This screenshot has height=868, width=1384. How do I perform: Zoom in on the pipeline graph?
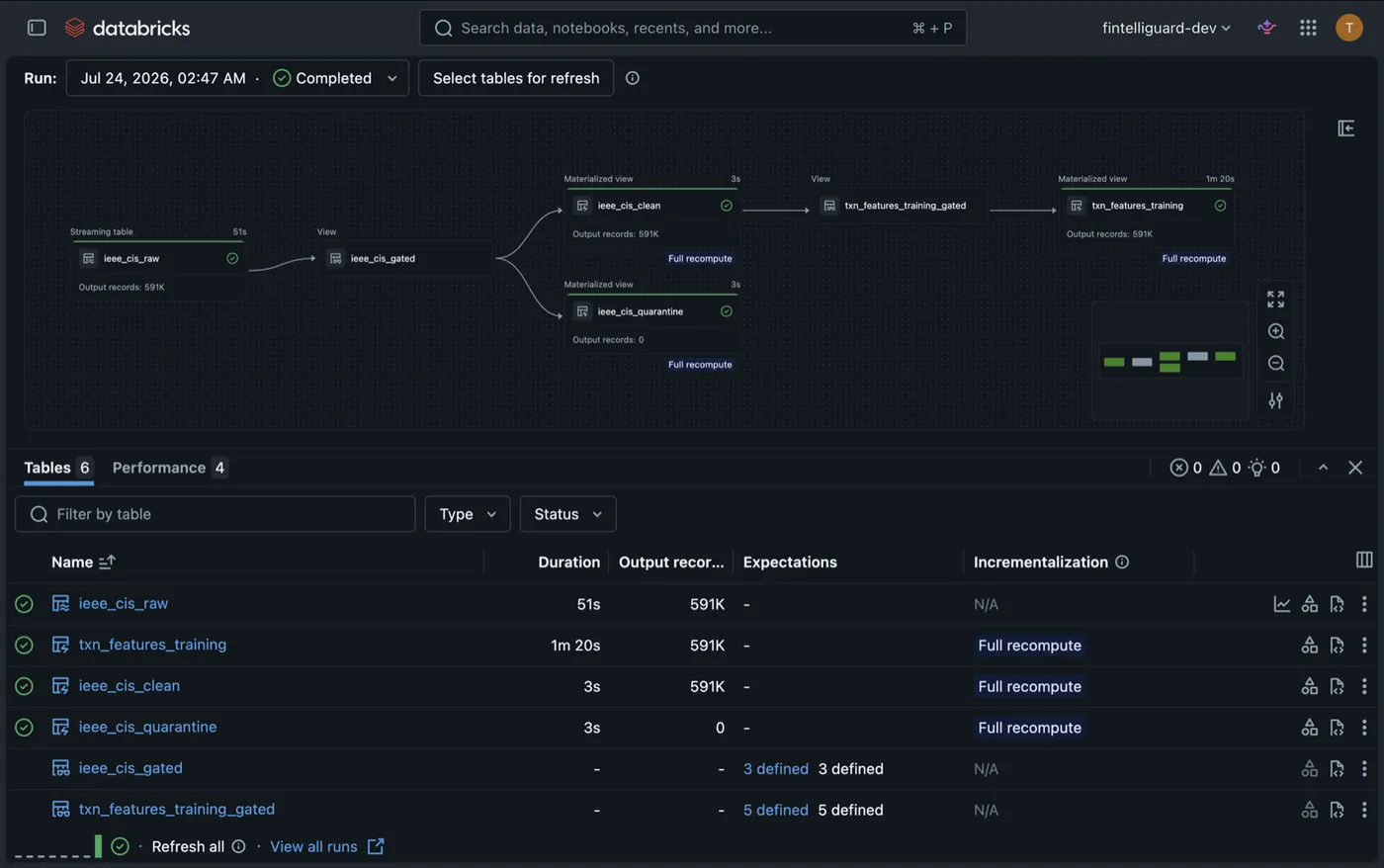tap(1276, 331)
